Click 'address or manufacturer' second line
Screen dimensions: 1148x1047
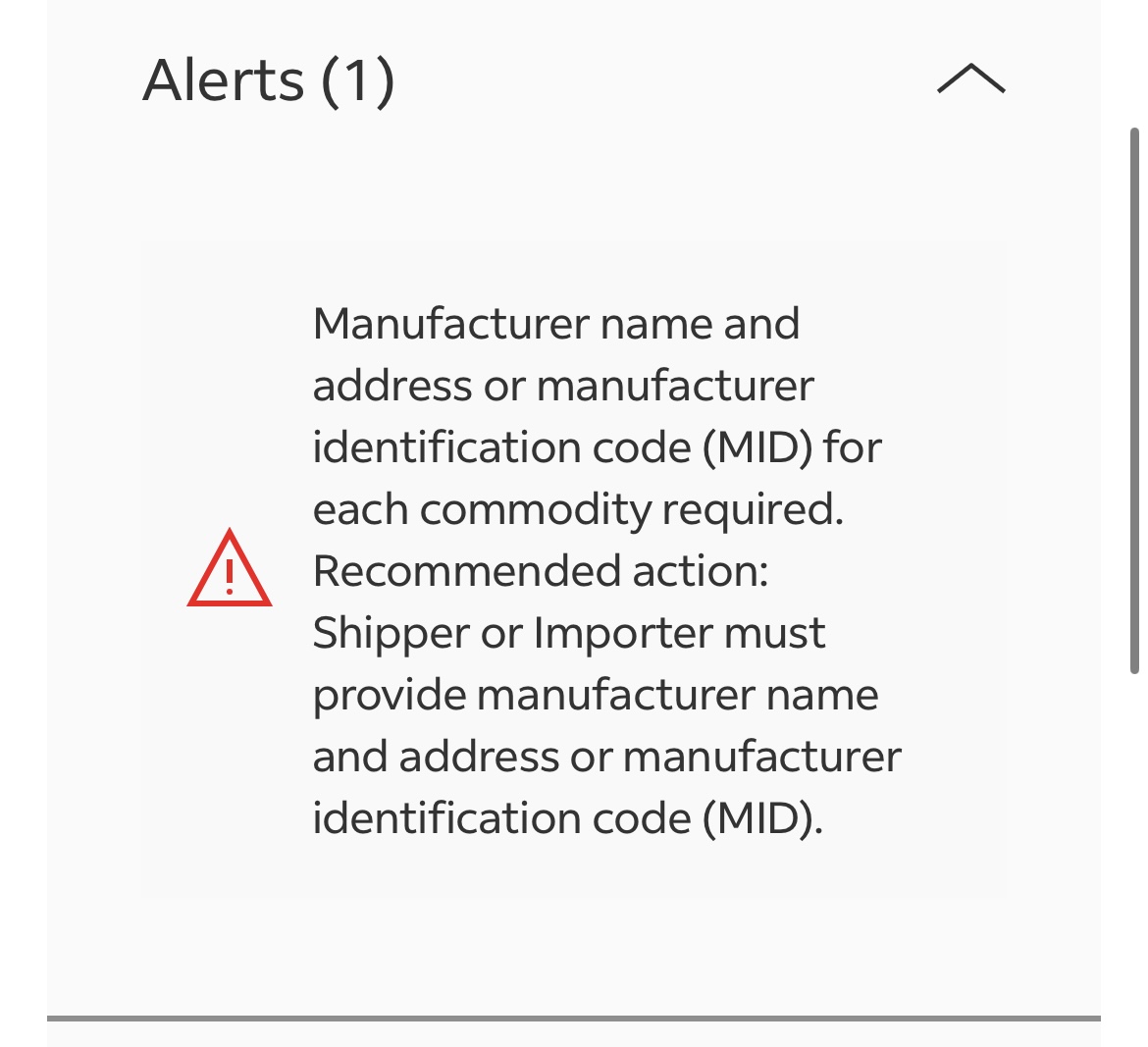(x=563, y=386)
